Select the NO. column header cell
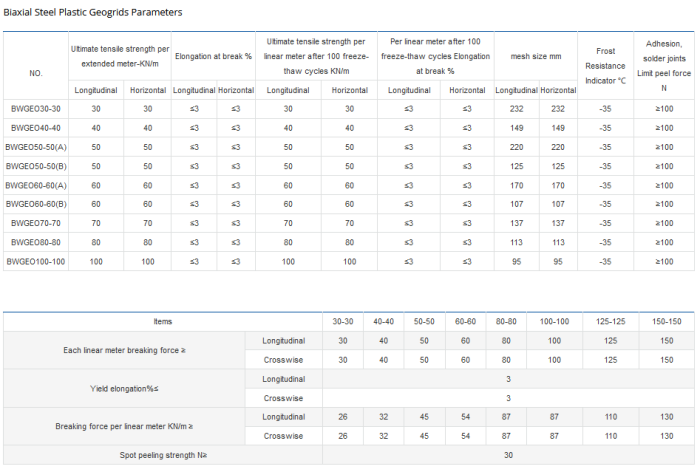The image size is (700, 472). click(36, 73)
